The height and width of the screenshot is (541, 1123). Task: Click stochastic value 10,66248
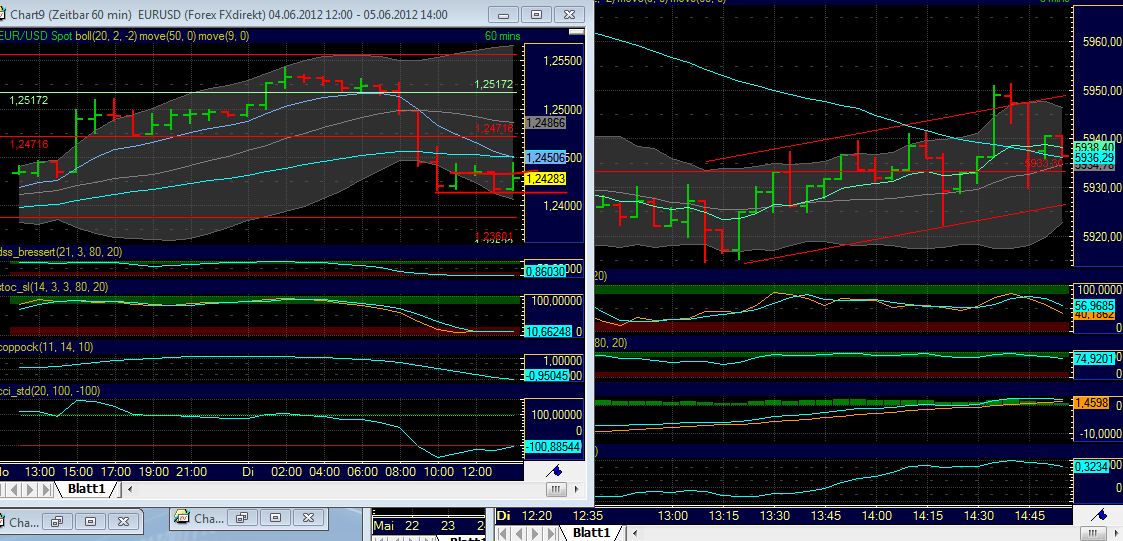pyautogui.click(x=546, y=332)
